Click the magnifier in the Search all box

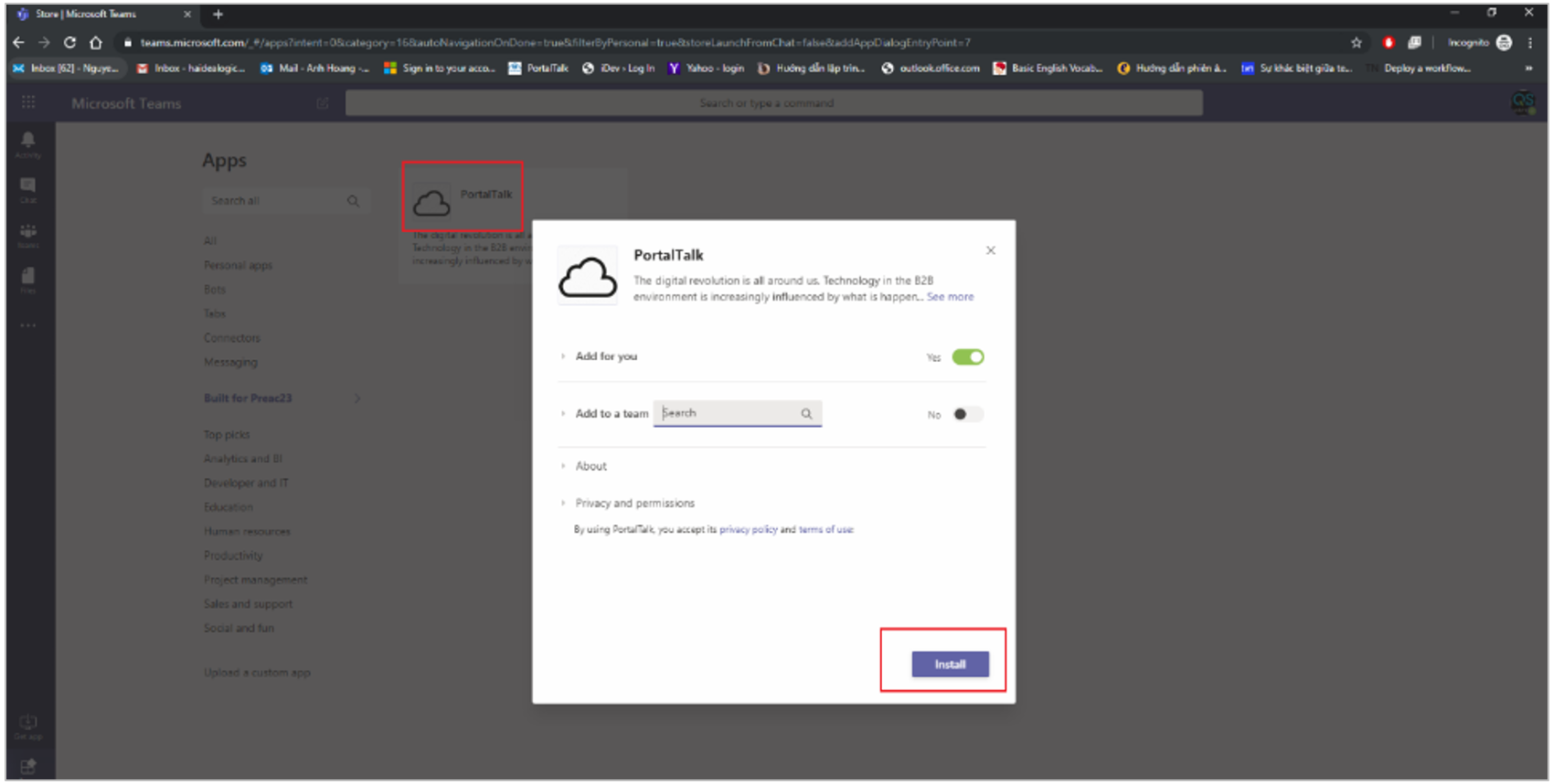click(x=353, y=201)
